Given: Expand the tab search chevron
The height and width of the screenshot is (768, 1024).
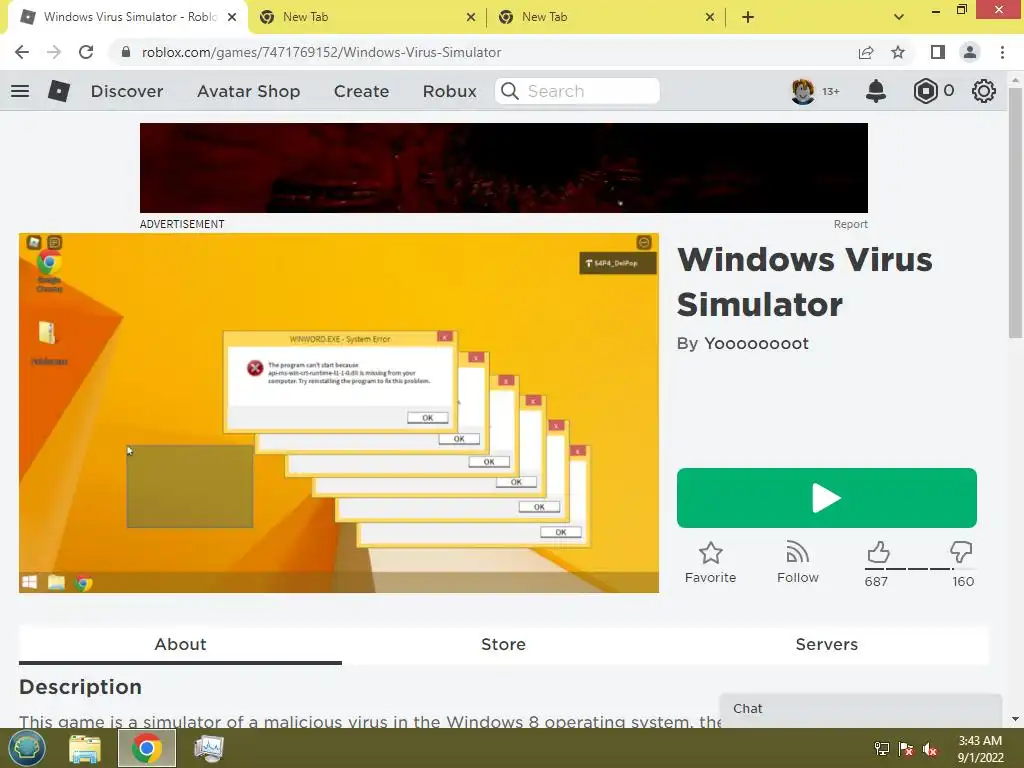Looking at the screenshot, I should [899, 17].
